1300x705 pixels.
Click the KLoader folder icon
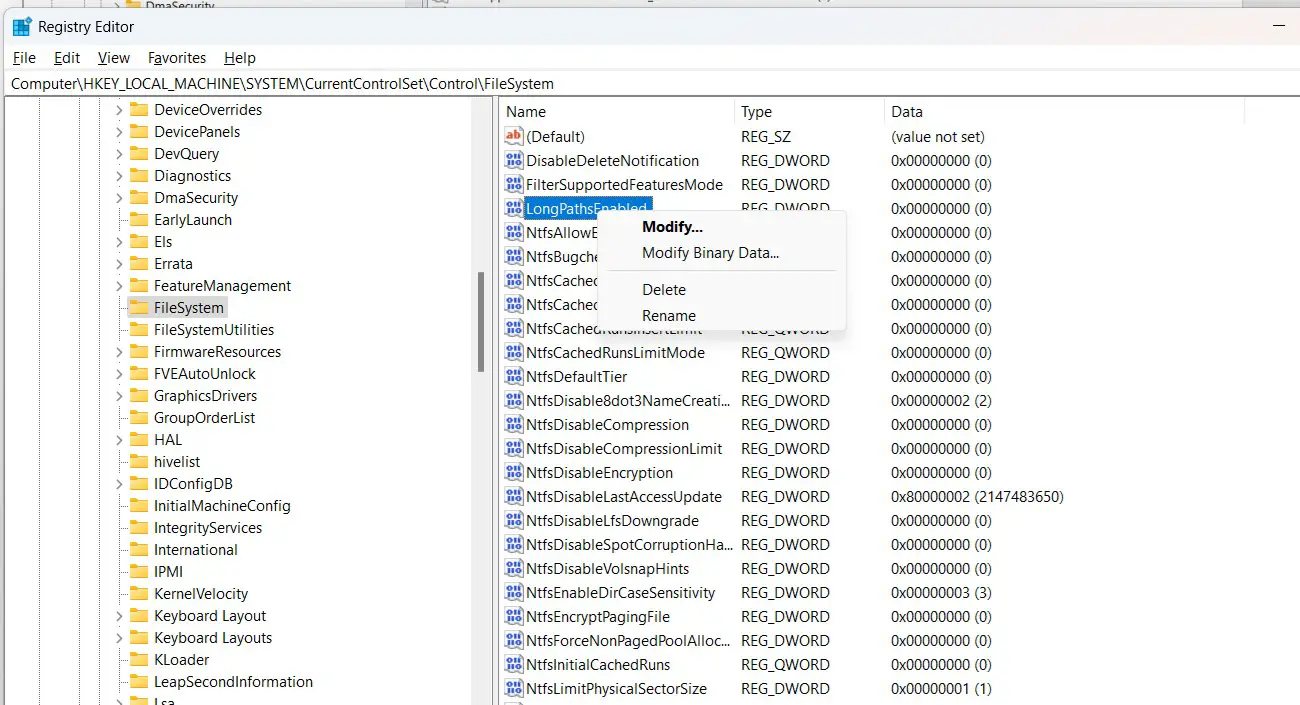pyautogui.click(x=138, y=659)
